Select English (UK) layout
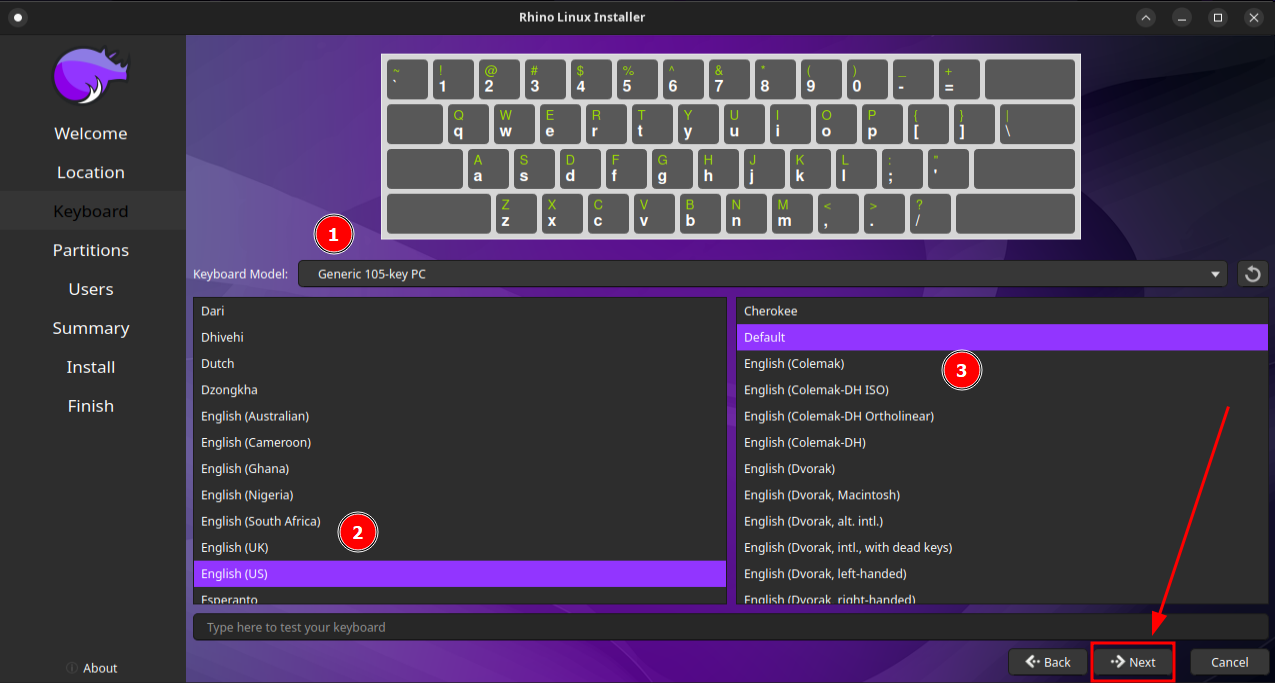This screenshot has width=1275, height=683. click(x=460, y=547)
